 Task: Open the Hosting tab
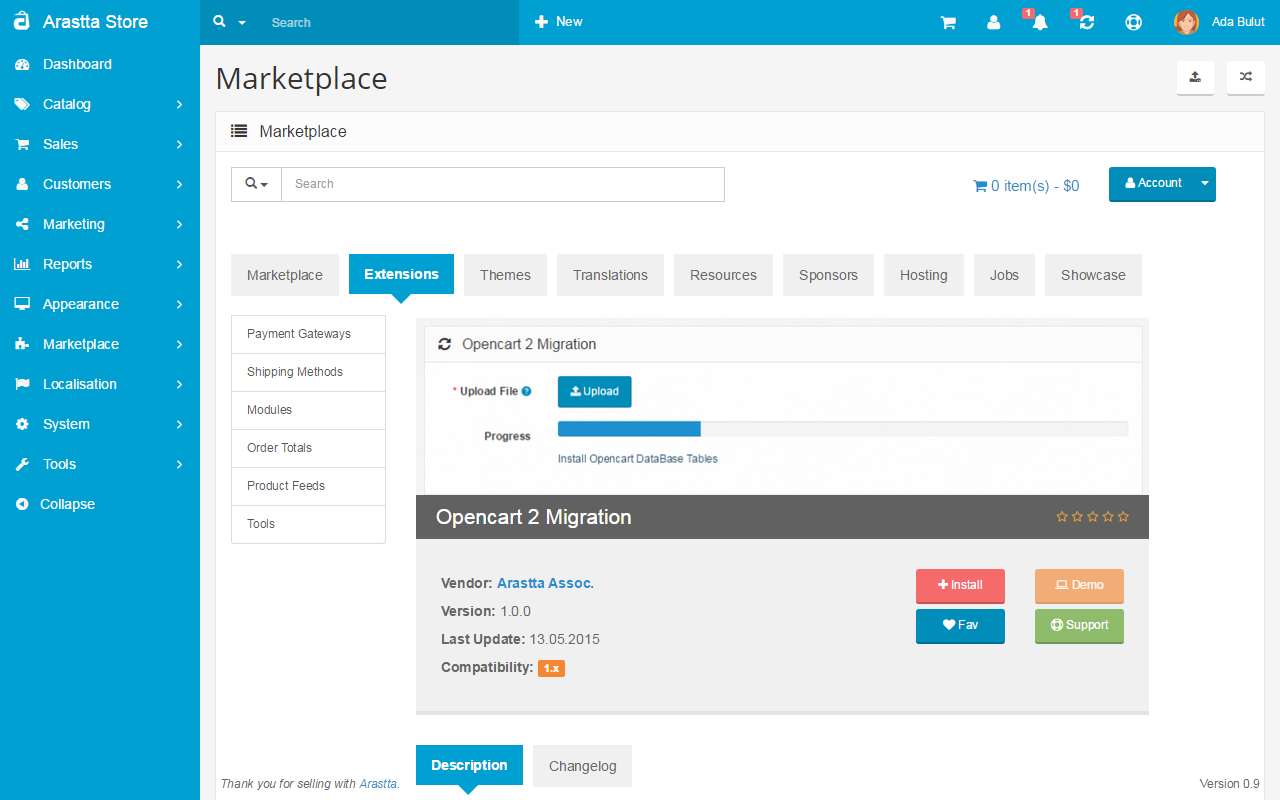tap(923, 275)
